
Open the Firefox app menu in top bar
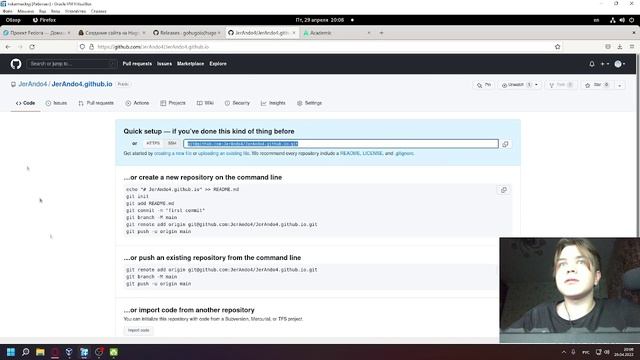[x=44, y=20]
